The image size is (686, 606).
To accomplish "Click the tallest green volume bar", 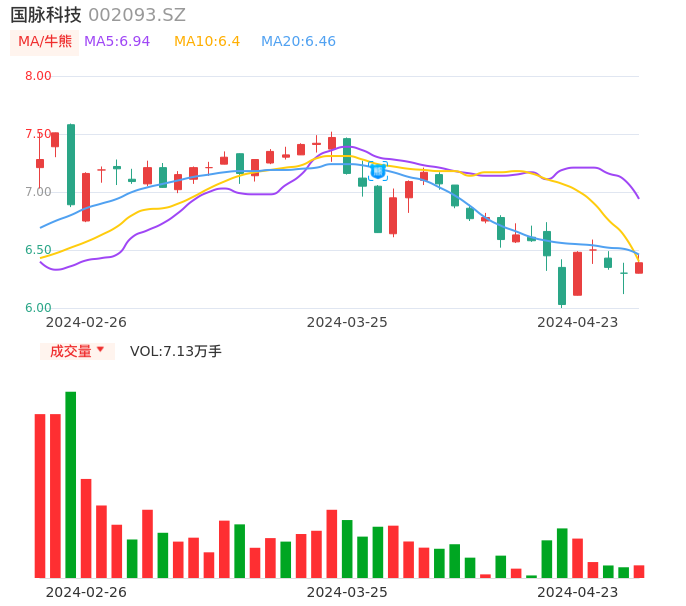I will (71, 485).
